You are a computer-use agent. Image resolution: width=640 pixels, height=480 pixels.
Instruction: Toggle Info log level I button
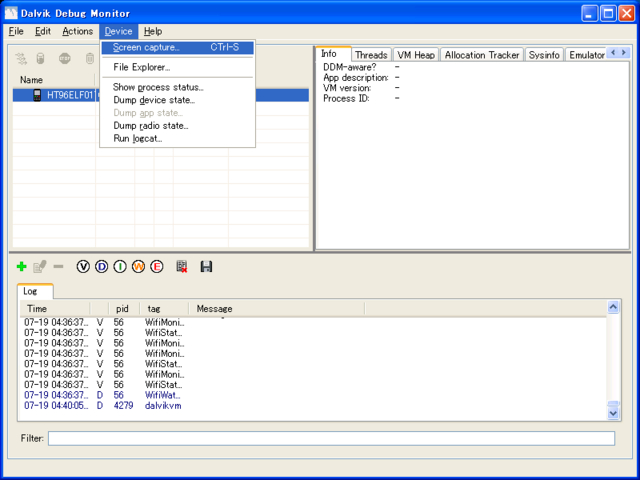point(120,267)
